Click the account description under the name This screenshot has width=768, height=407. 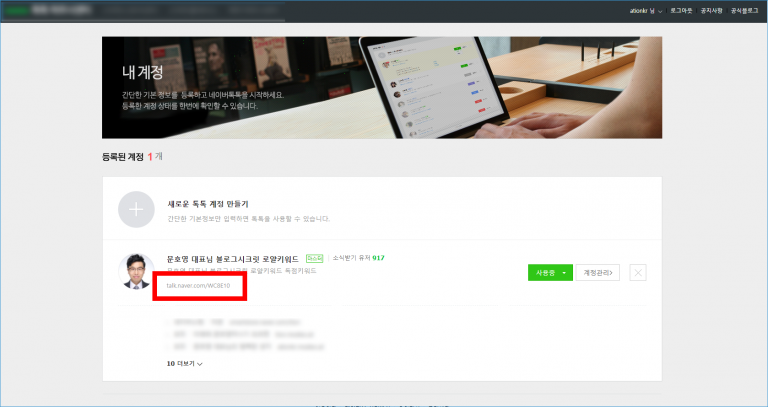(240, 270)
